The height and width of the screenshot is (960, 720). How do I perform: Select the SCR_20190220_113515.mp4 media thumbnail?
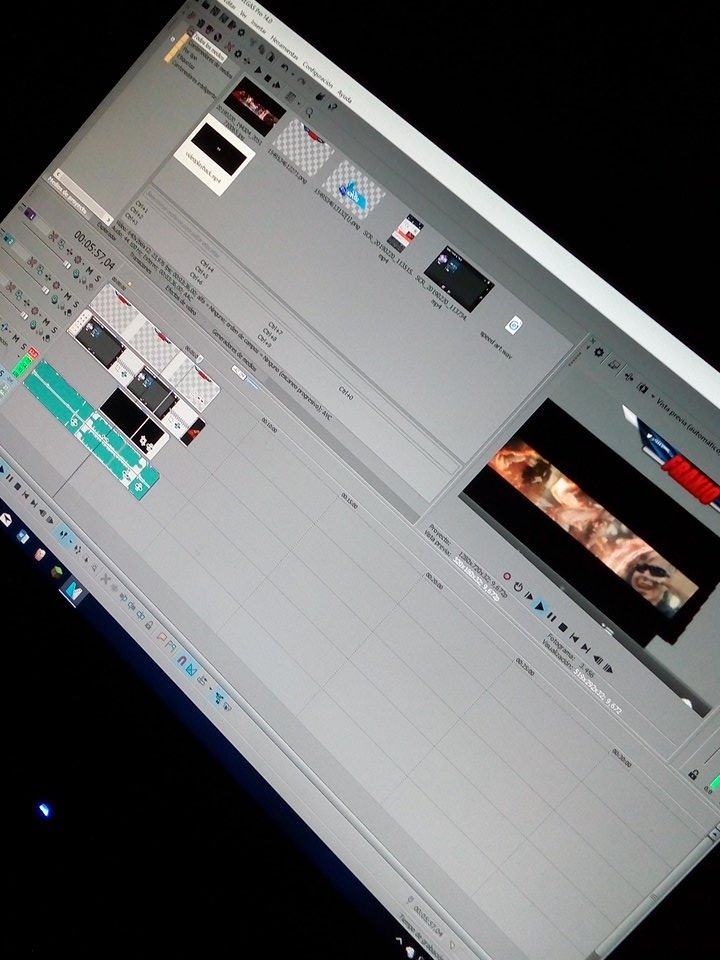point(405,233)
